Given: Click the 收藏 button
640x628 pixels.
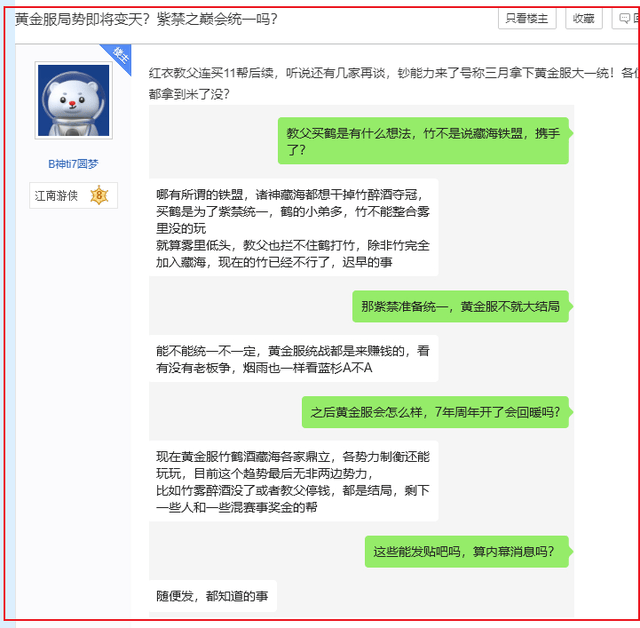Looking at the screenshot, I should (584, 18).
